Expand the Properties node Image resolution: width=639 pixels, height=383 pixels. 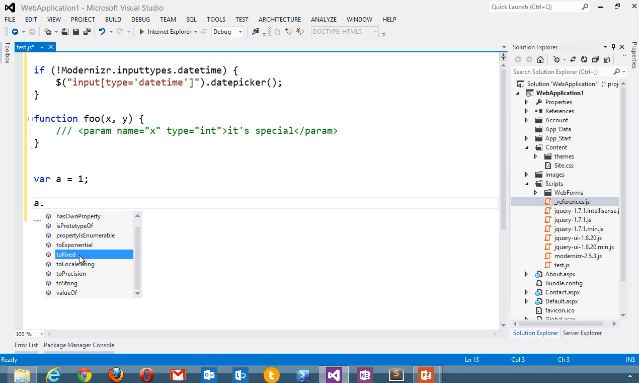527,102
